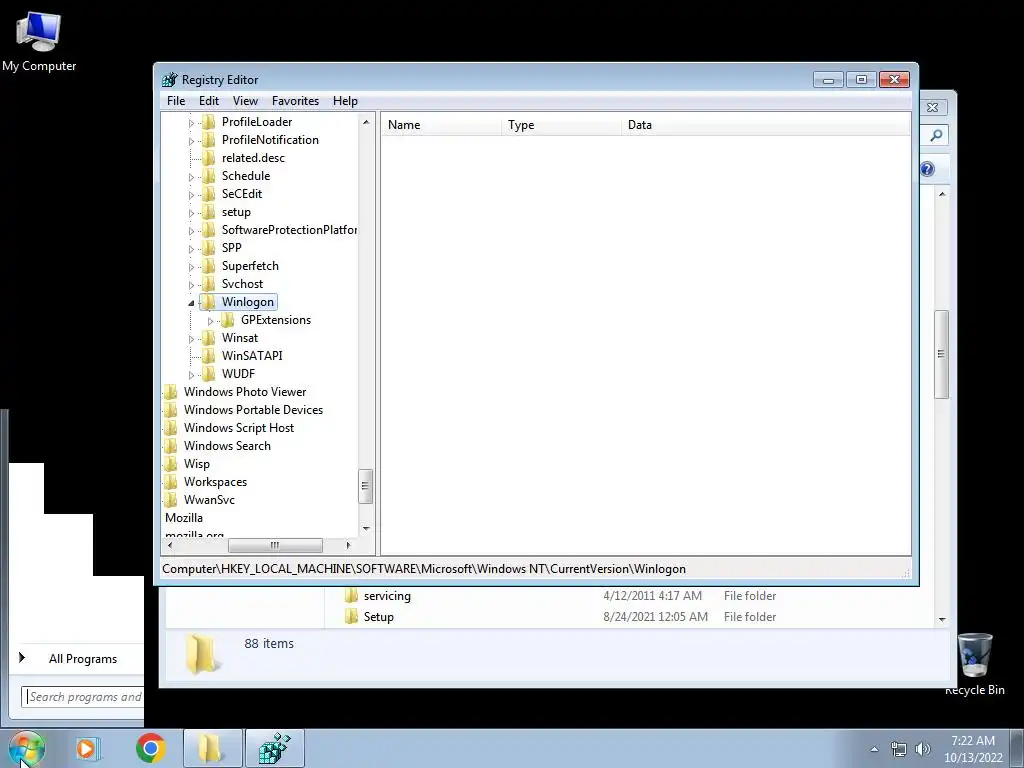1024x768 pixels.
Task: Open All Programs in Start menu
Action: click(x=82, y=659)
